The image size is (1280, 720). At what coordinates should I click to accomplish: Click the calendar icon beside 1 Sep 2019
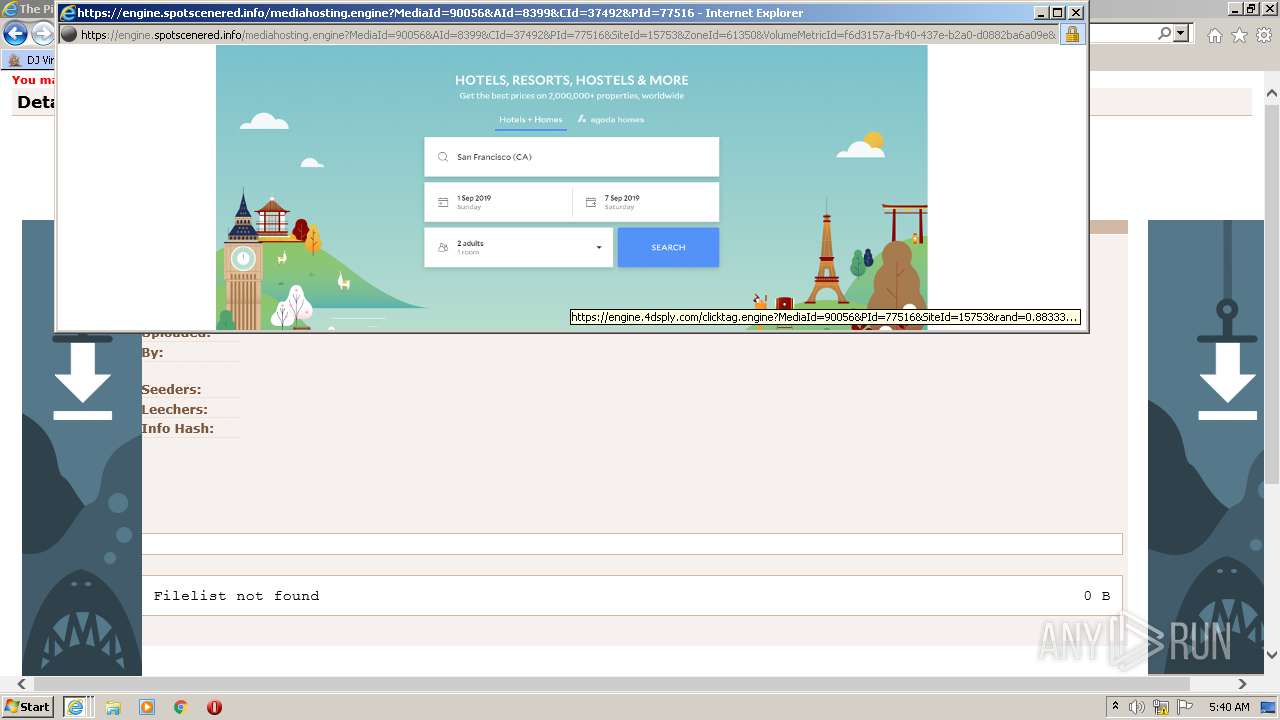pyautogui.click(x=443, y=203)
